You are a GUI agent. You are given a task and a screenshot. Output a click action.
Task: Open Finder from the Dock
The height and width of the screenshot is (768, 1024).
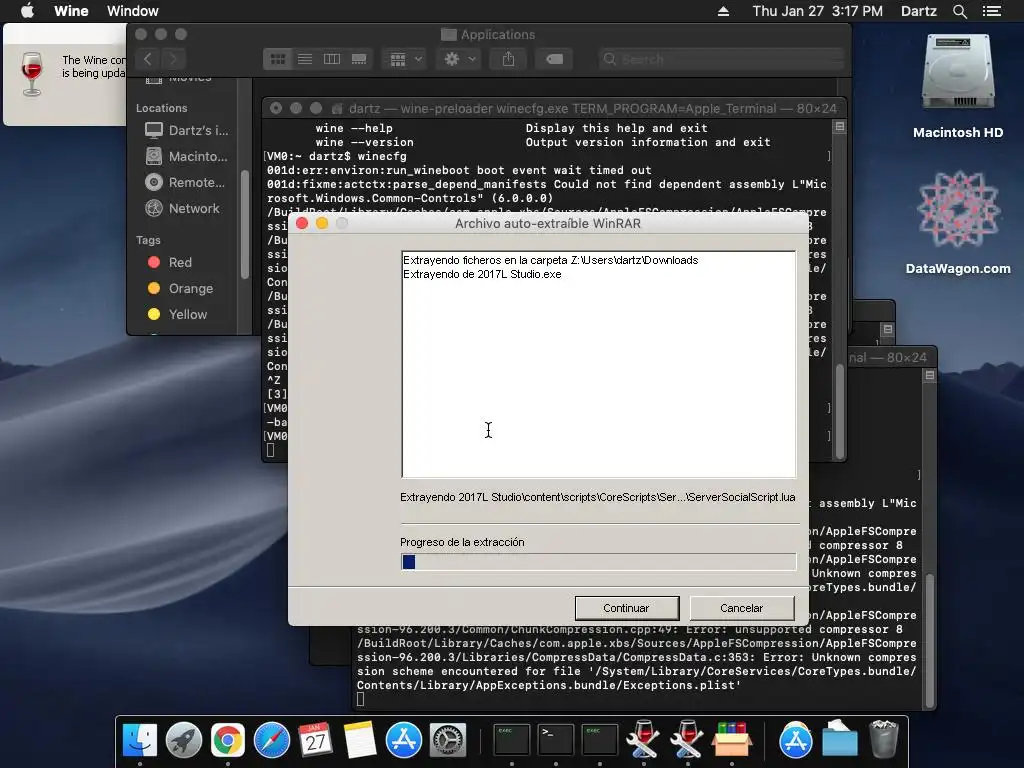(x=140, y=740)
